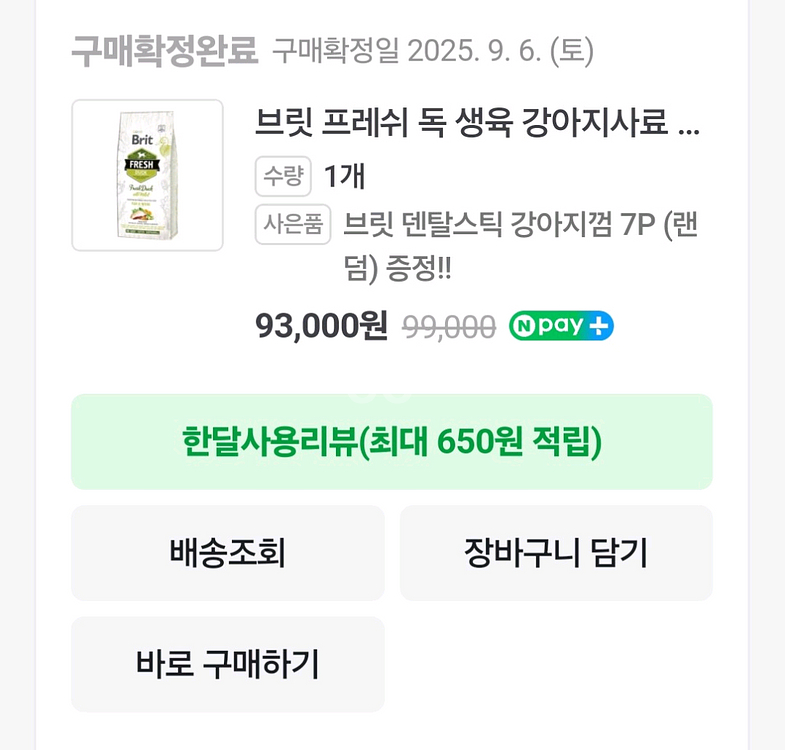The image size is (785, 750).
Task: Click the blue plus icon on Npay badge
Action: tap(600, 326)
